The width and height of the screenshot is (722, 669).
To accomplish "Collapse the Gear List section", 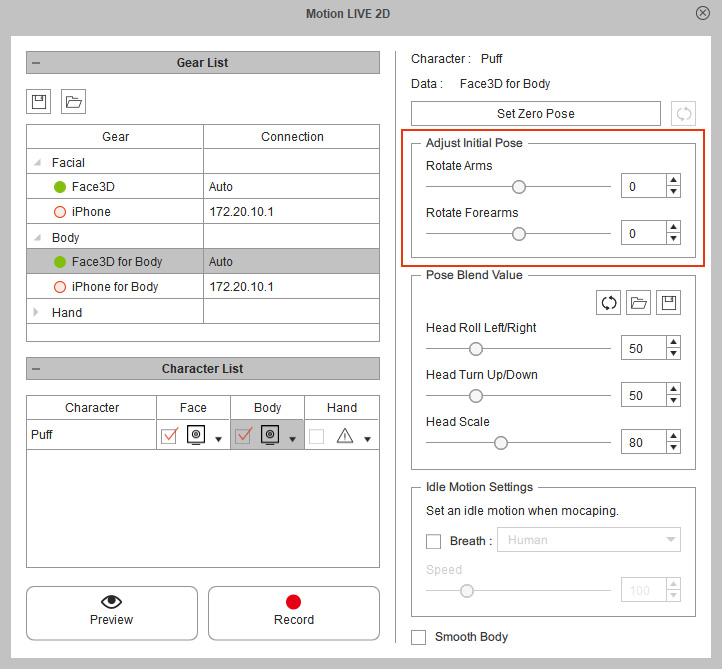I will click(x=37, y=63).
